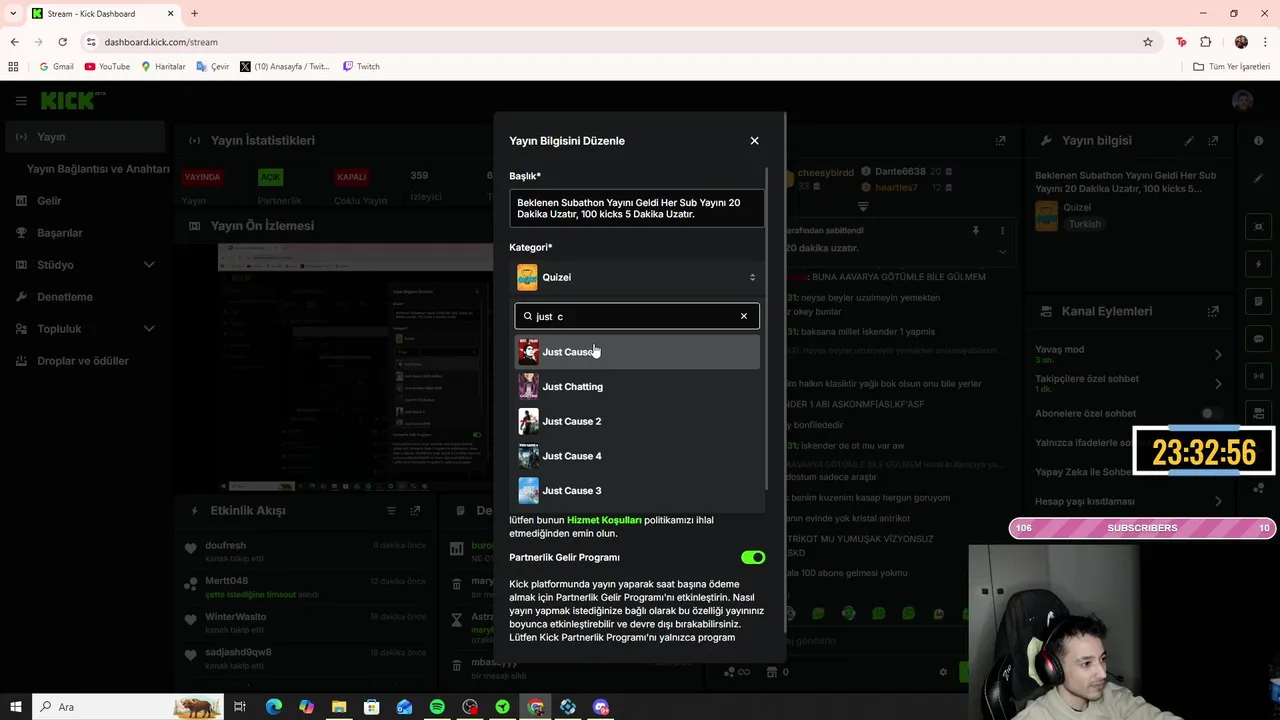Bookmark this page with the star

pyautogui.click(x=1148, y=42)
